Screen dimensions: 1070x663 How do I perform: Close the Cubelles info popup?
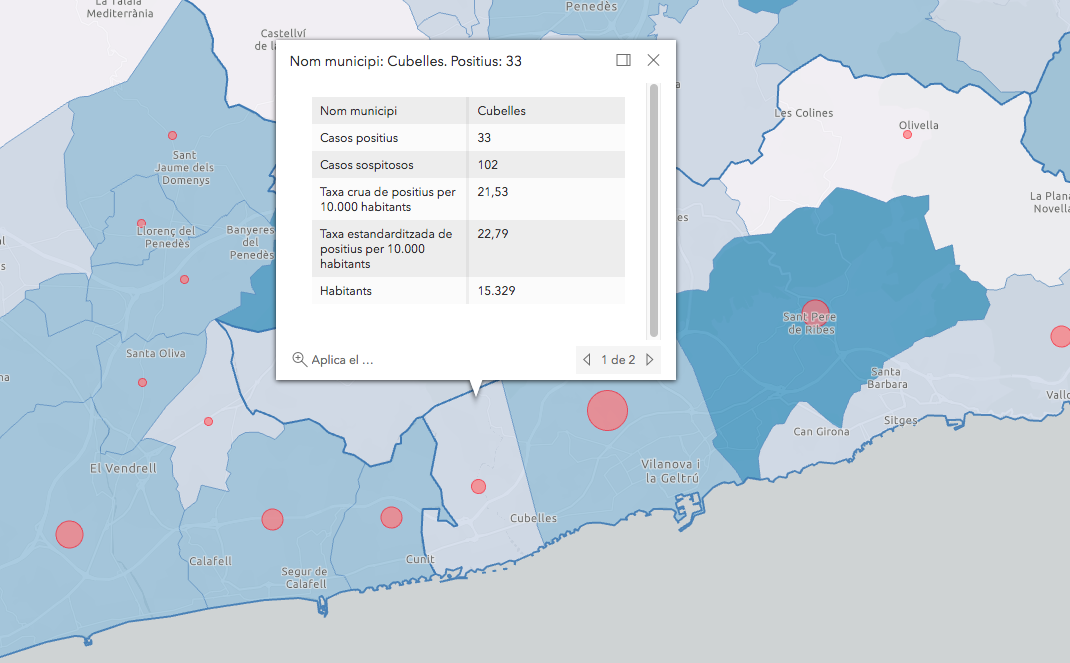pyautogui.click(x=654, y=60)
